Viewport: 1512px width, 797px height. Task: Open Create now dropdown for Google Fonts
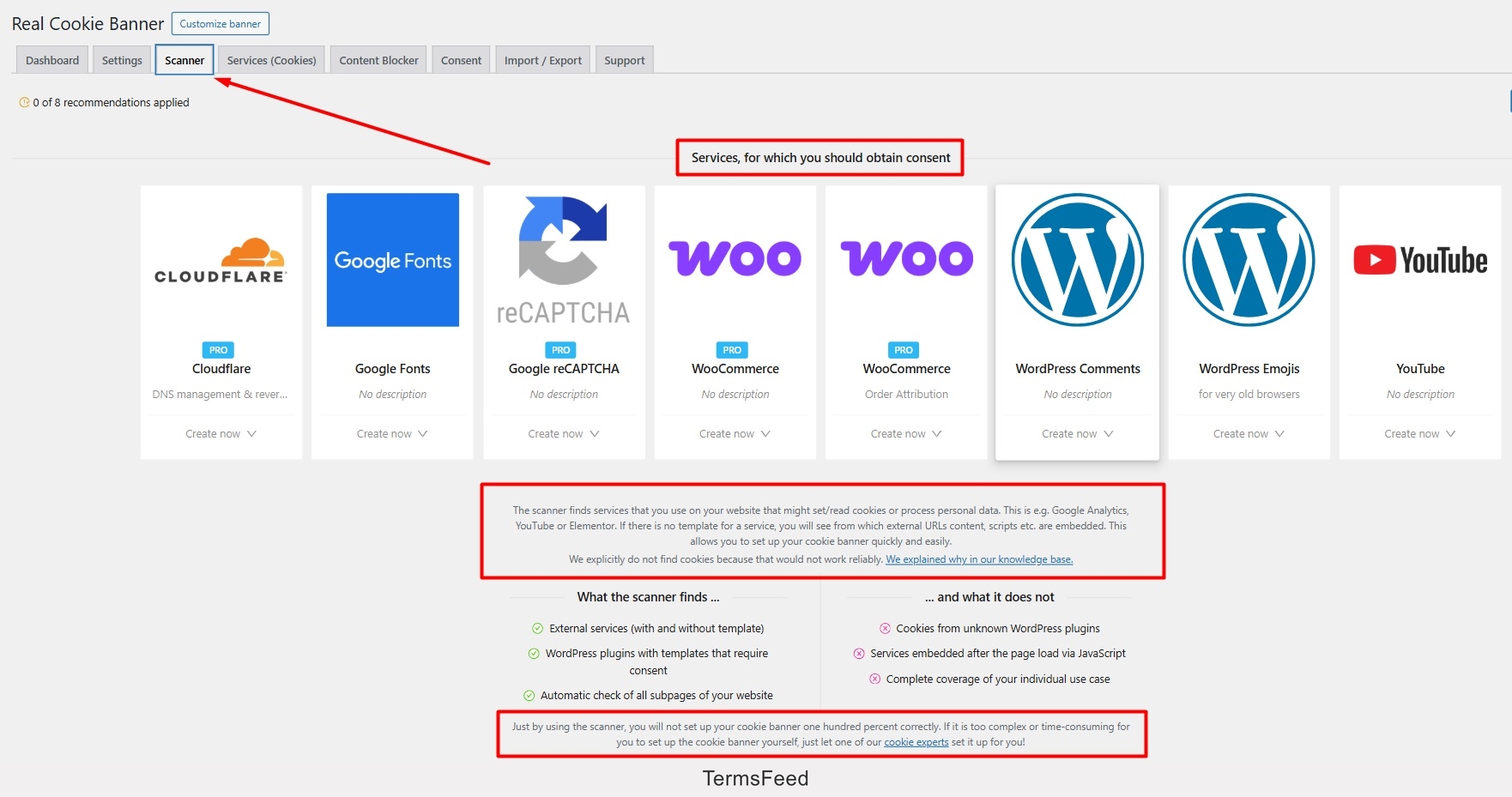[392, 434]
